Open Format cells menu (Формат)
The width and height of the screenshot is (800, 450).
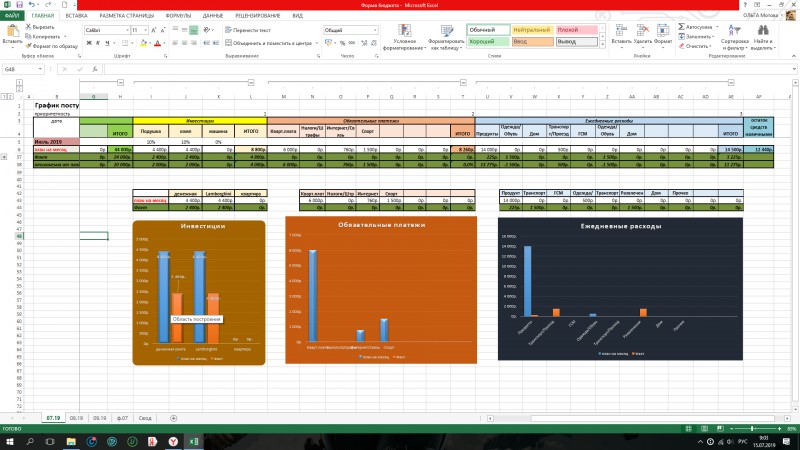(663, 36)
